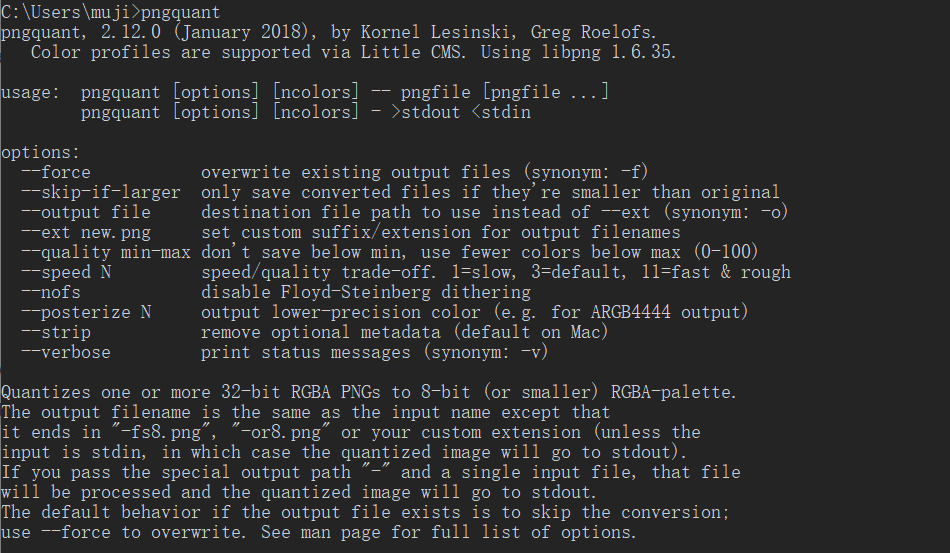Click the 'Floyd-Steinberg dithering' description
The height and width of the screenshot is (553, 950).
405,293
